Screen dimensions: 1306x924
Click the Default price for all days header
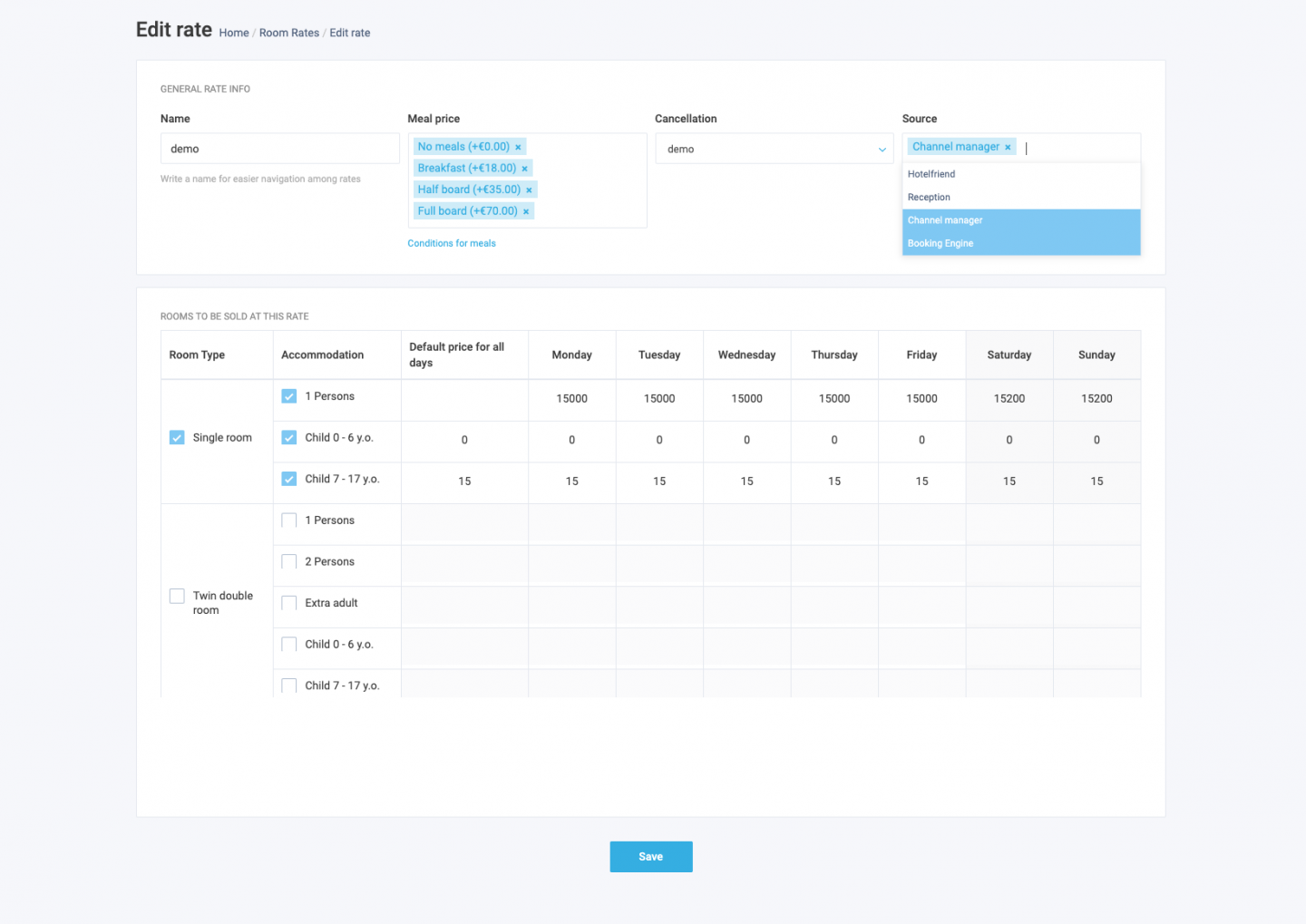coord(464,355)
